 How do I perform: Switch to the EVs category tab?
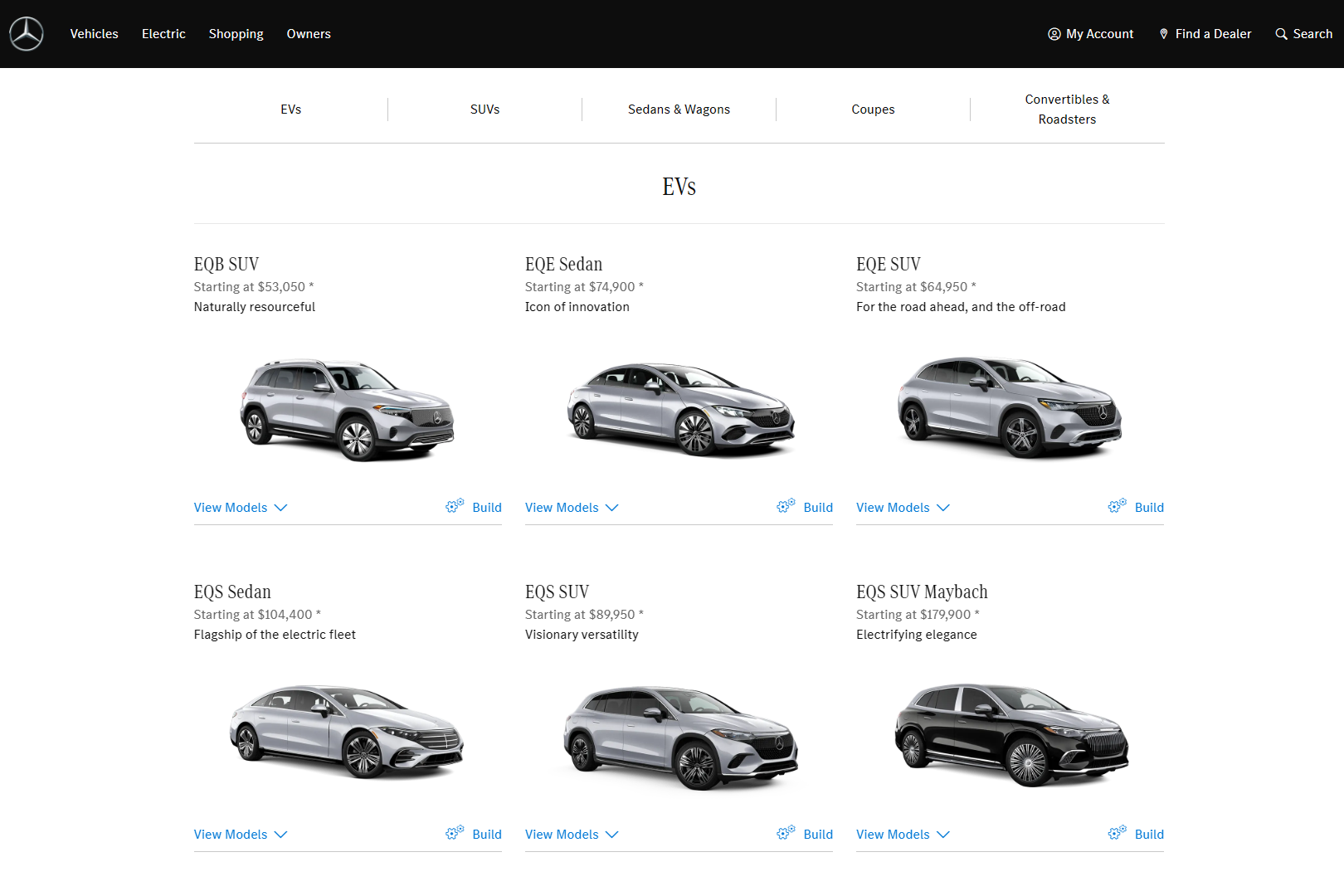pos(291,110)
